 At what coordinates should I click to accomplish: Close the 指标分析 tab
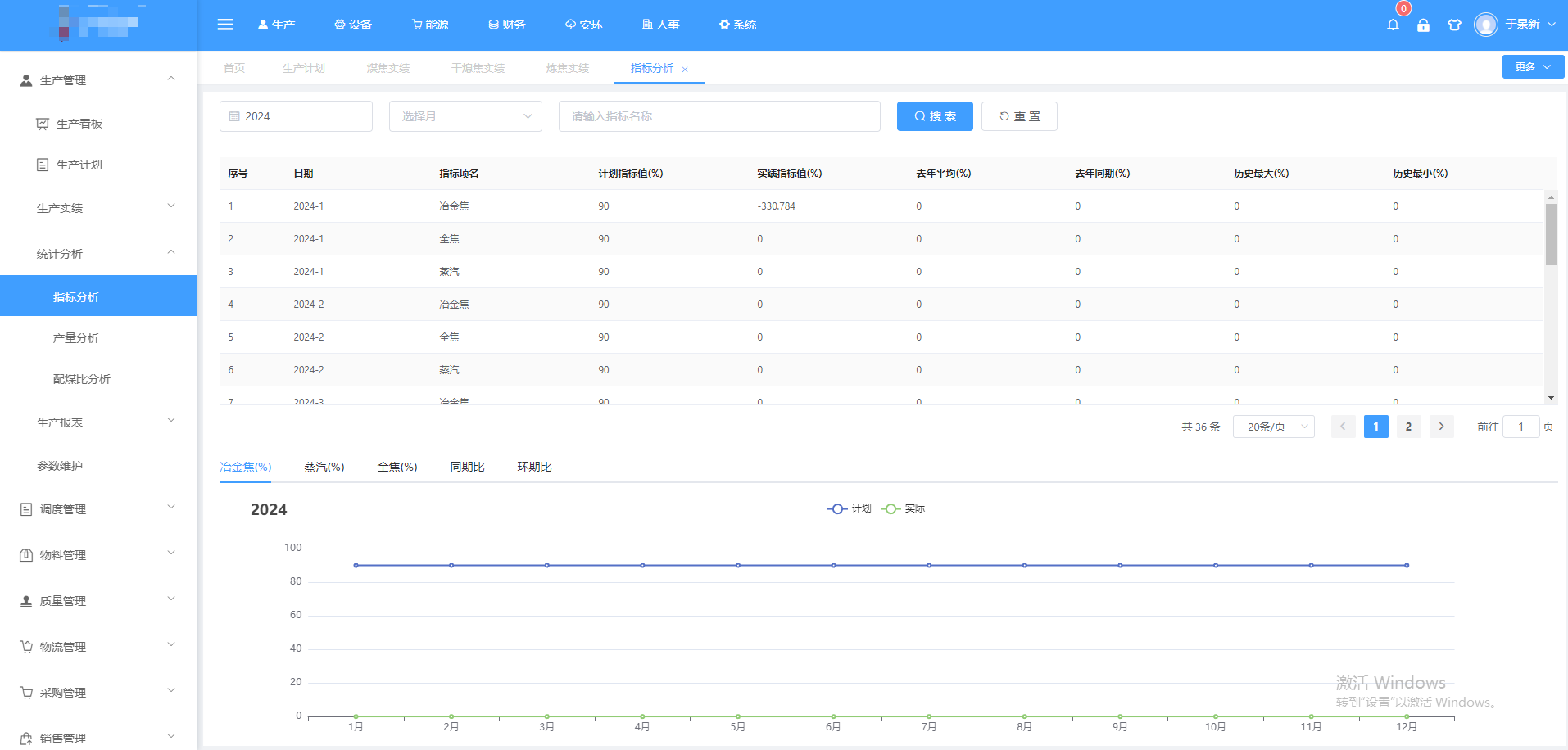click(685, 70)
